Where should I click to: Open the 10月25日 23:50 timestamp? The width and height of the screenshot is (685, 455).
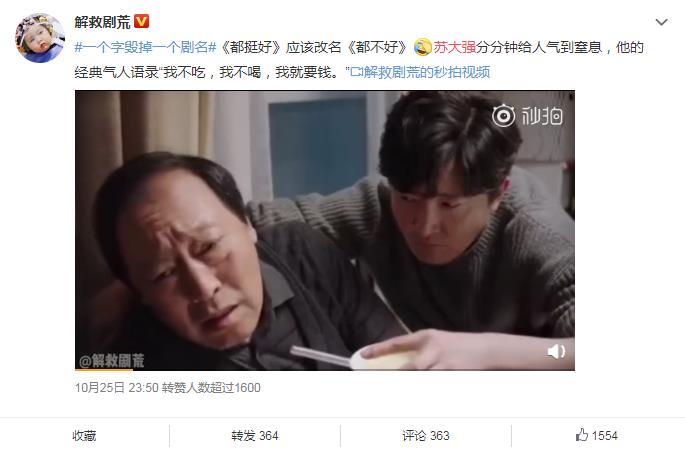pyautogui.click(x=116, y=388)
